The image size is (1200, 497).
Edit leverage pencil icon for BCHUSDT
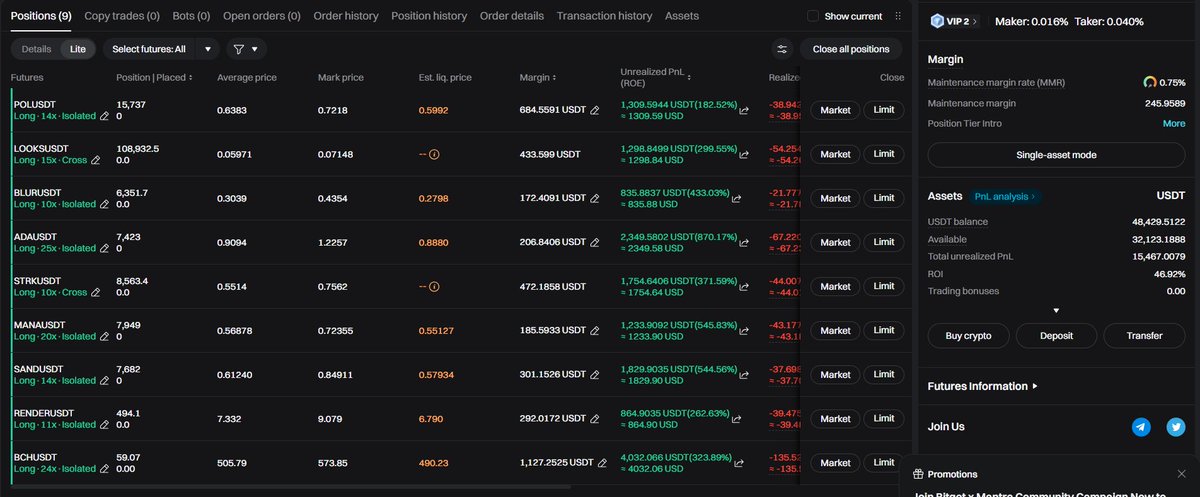click(105, 468)
